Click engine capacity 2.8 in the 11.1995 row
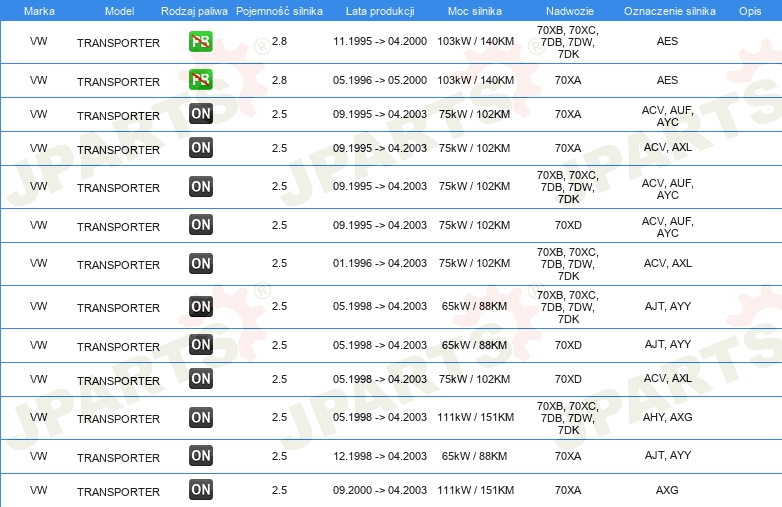782x507 pixels. (x=279, y=41)
